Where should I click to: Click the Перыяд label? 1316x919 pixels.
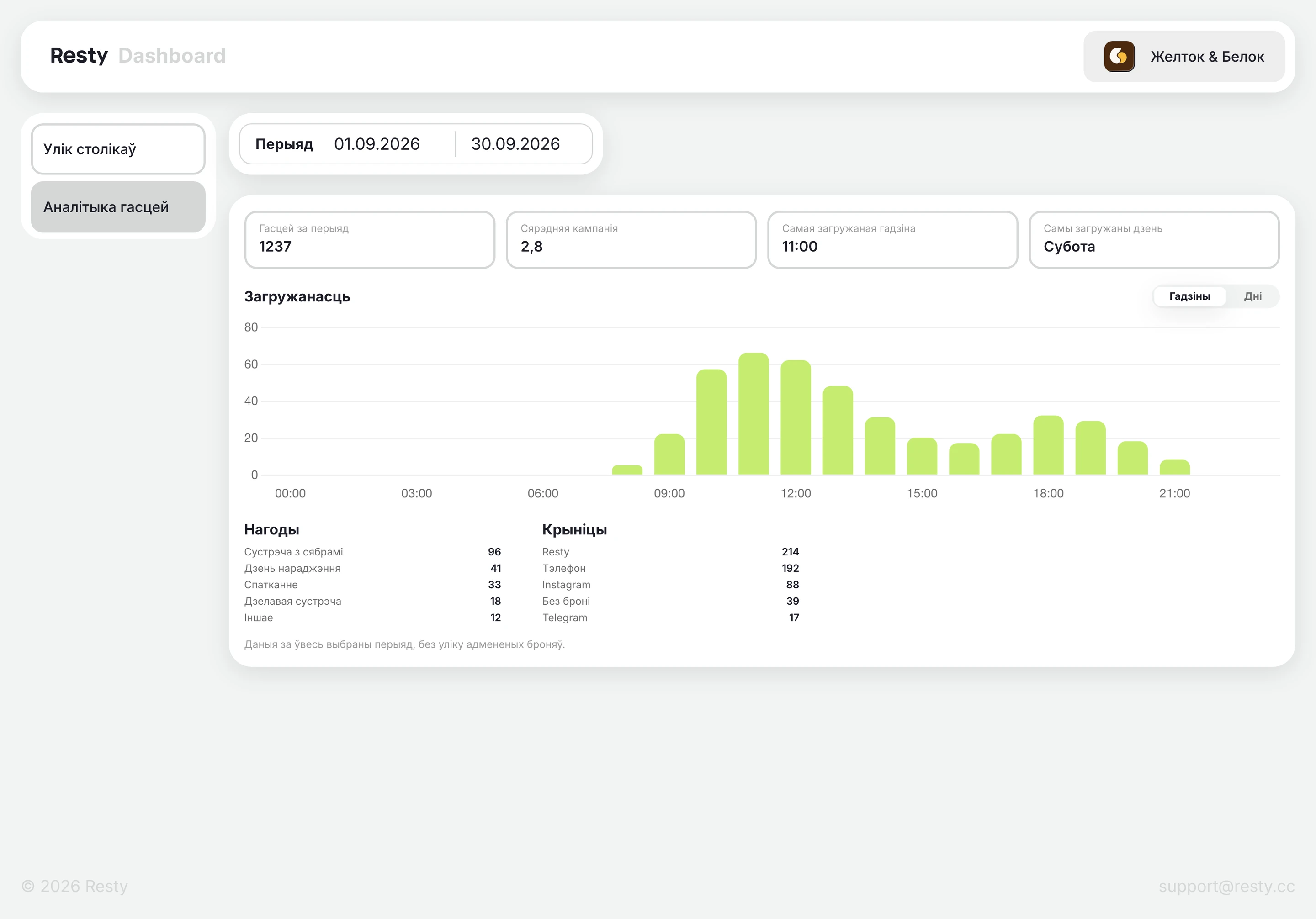pos(284,144)
